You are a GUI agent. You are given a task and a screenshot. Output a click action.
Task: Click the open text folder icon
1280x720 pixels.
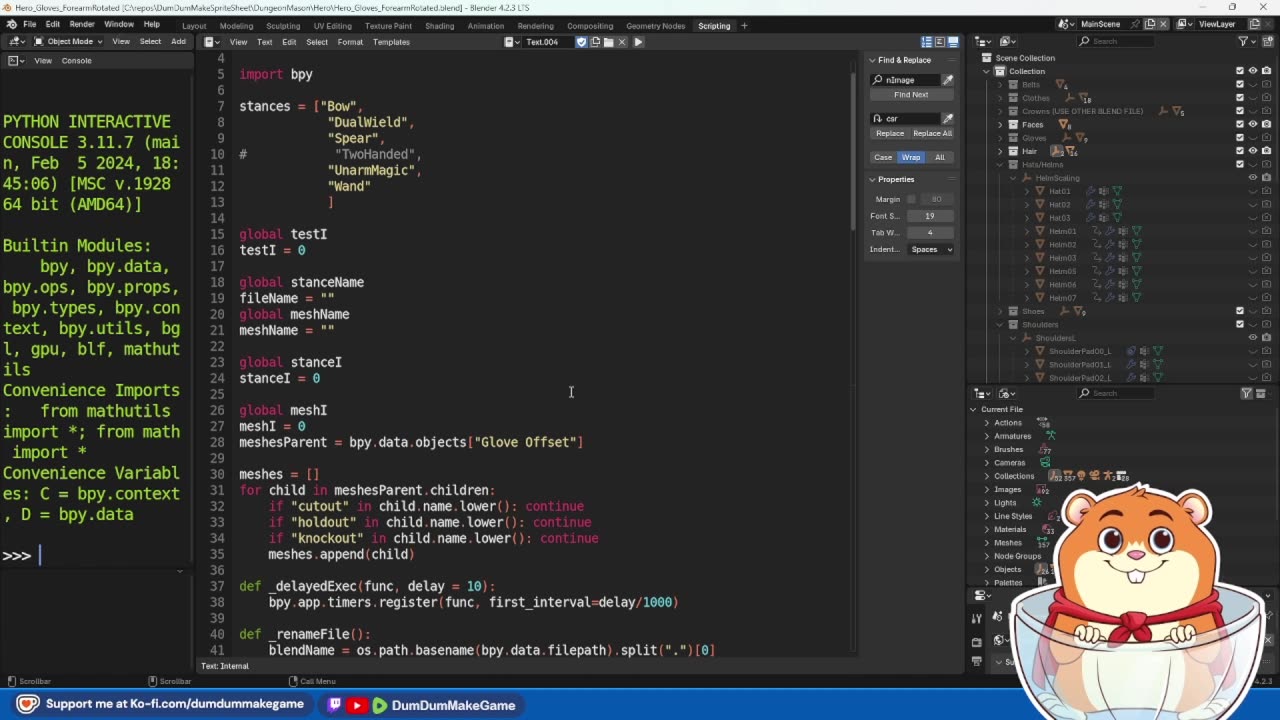(609, 42)
